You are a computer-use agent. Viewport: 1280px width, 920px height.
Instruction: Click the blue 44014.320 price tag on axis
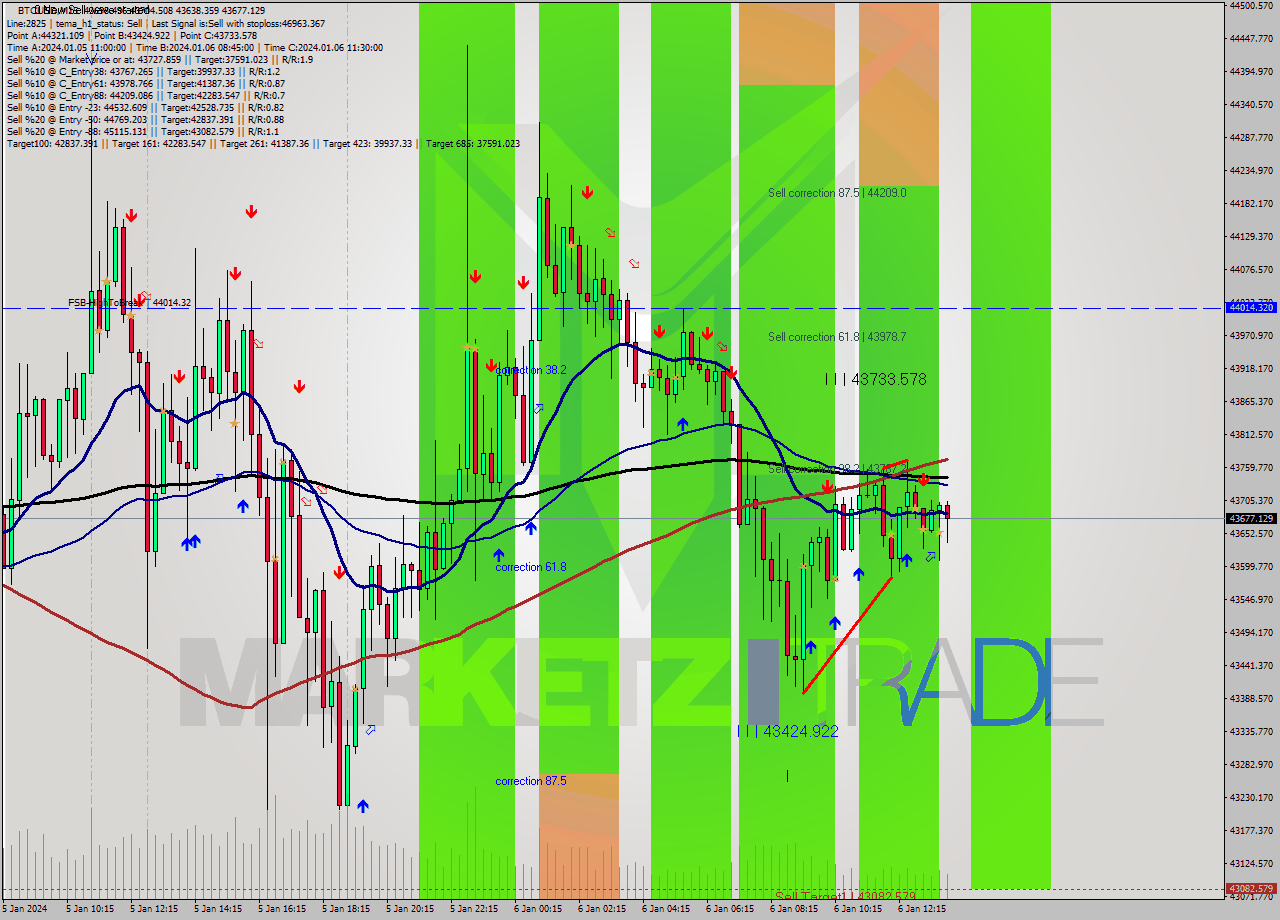1251,308
